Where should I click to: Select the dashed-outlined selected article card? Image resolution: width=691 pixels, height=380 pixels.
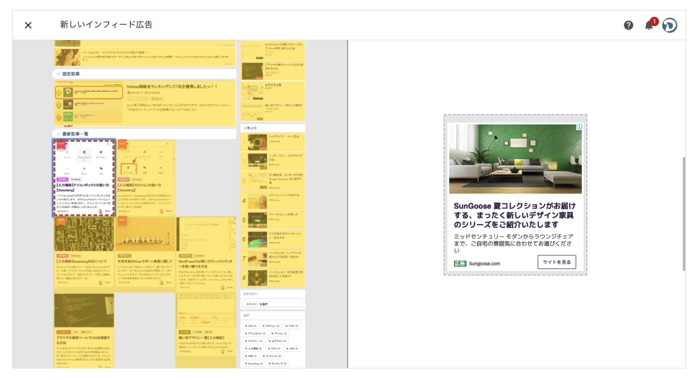84,178
